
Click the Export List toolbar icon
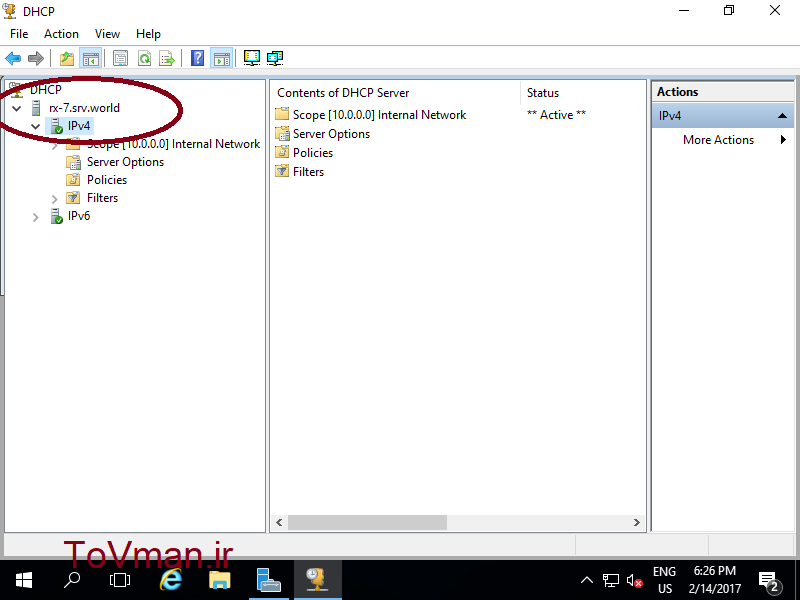point(167,59)
